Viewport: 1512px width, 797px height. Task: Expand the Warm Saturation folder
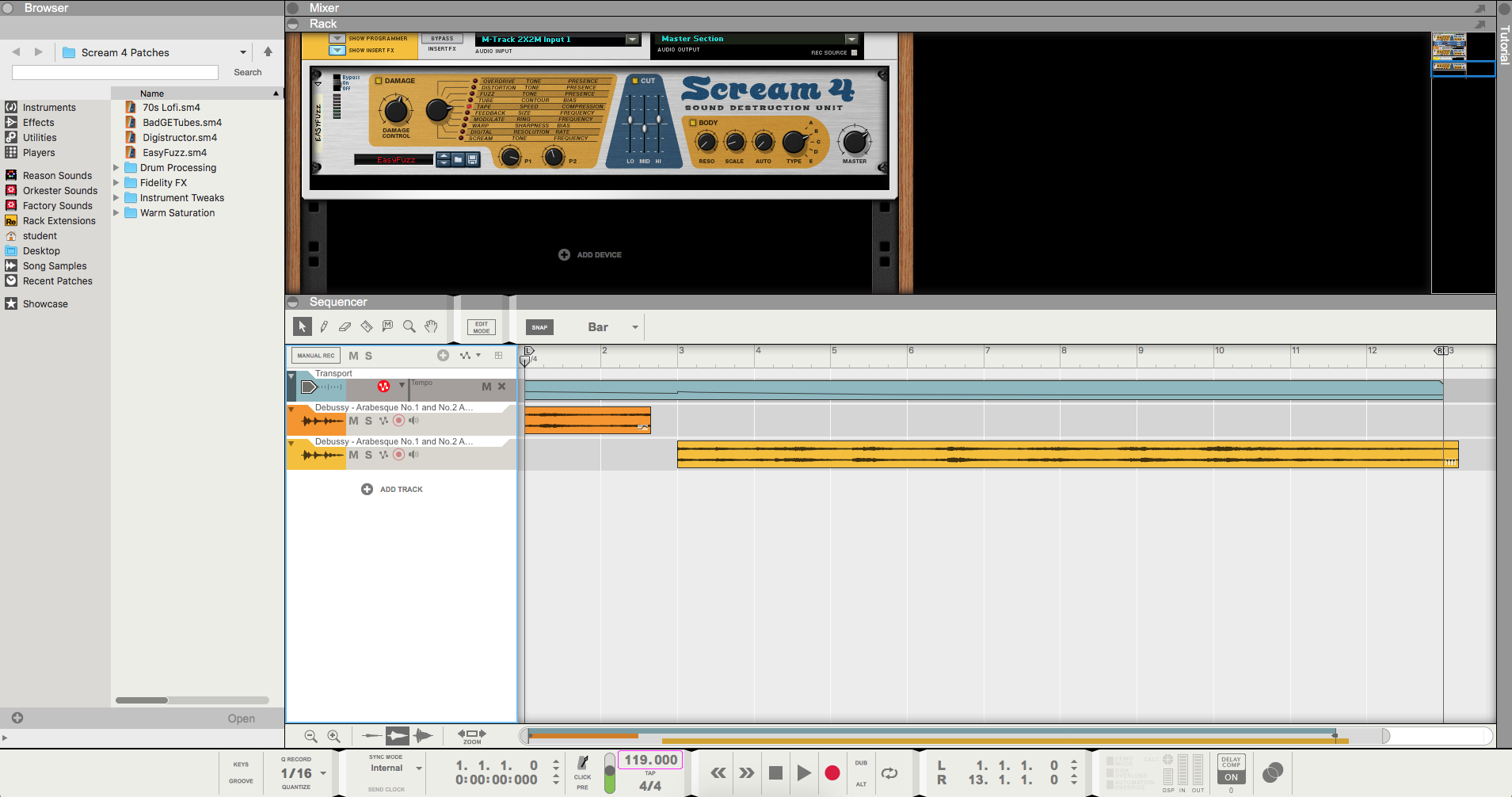[x=116, y=213]
